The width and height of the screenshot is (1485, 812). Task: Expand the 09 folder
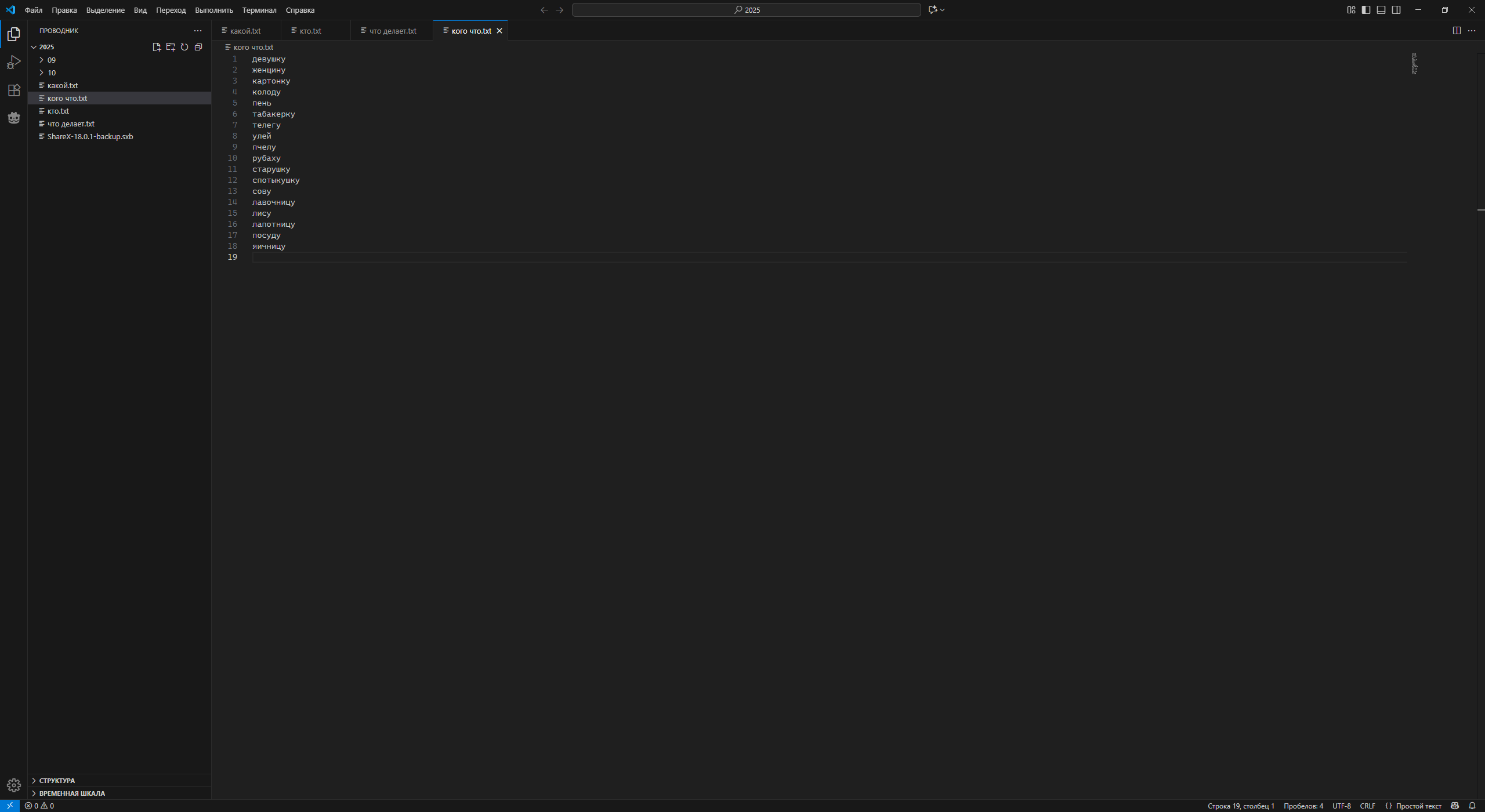(51, 60)
